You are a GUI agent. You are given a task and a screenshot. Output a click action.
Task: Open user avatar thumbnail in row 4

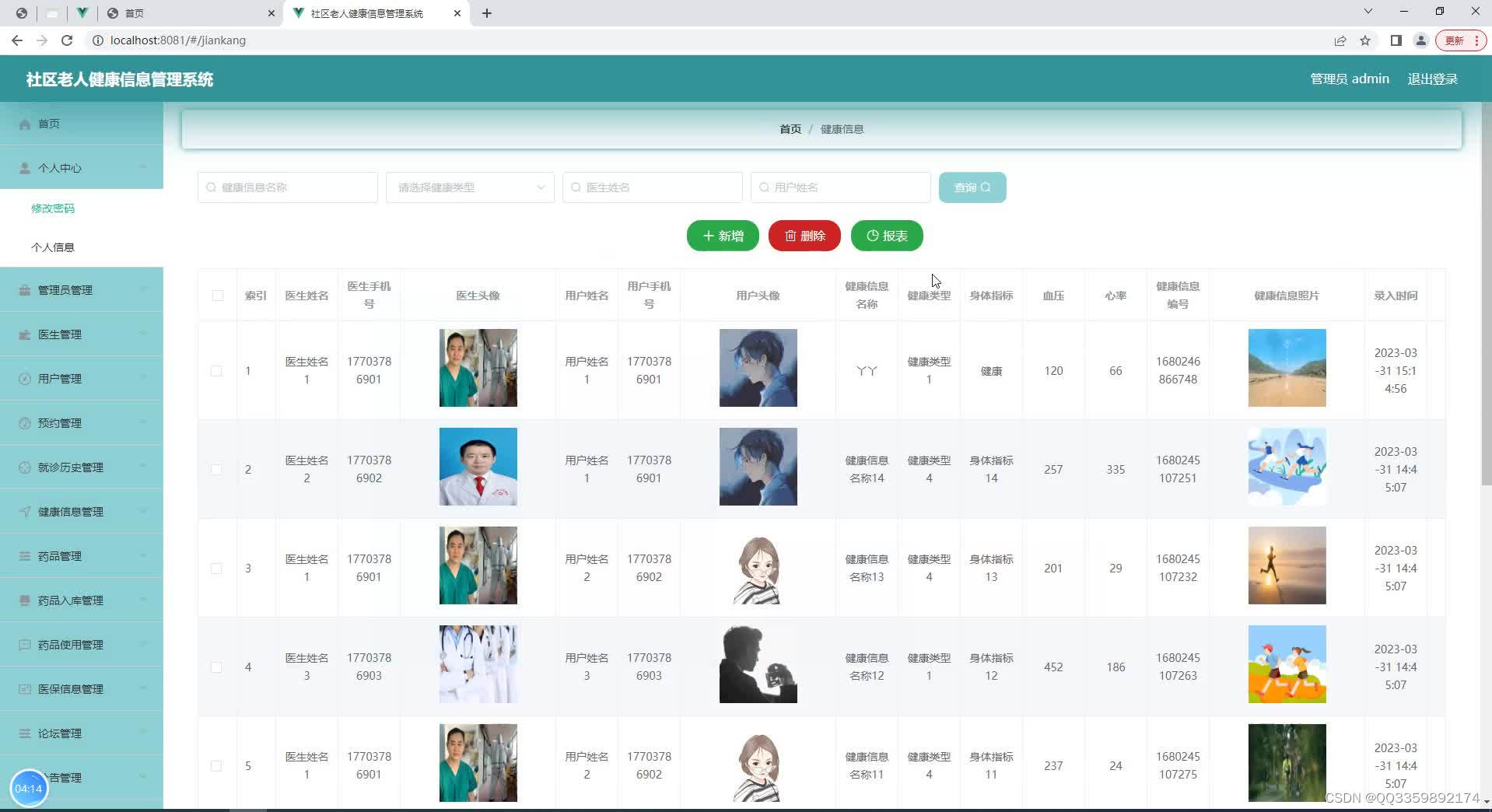coord(758,664)
